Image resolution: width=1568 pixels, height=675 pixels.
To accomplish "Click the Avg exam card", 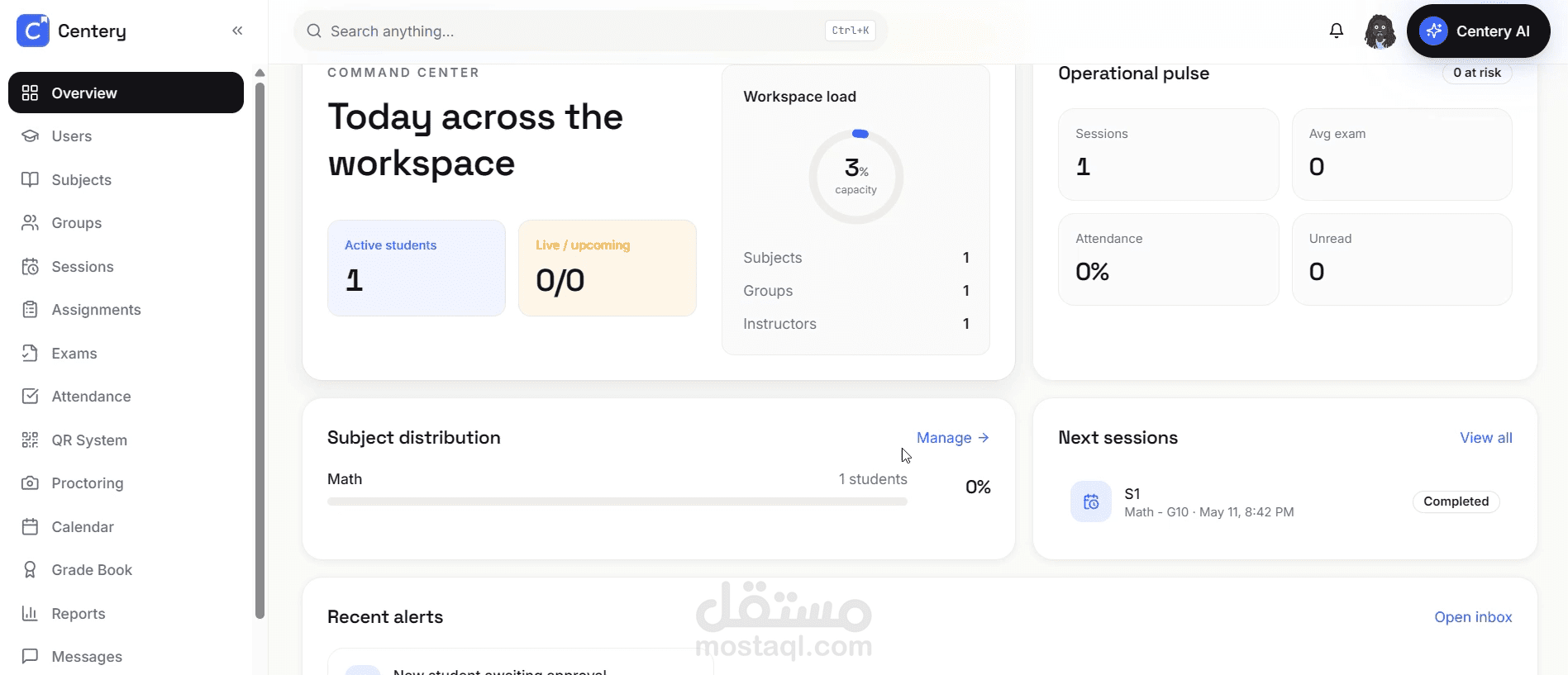I will [x=1402, y=154].
